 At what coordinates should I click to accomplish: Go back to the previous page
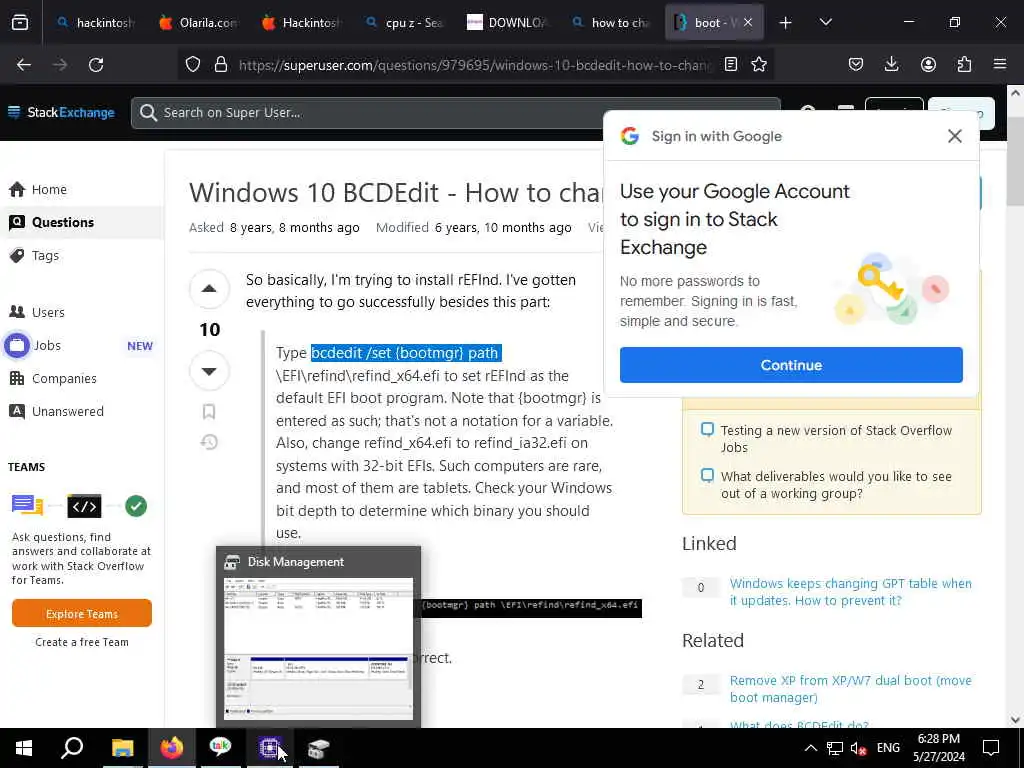pos(24,64)
